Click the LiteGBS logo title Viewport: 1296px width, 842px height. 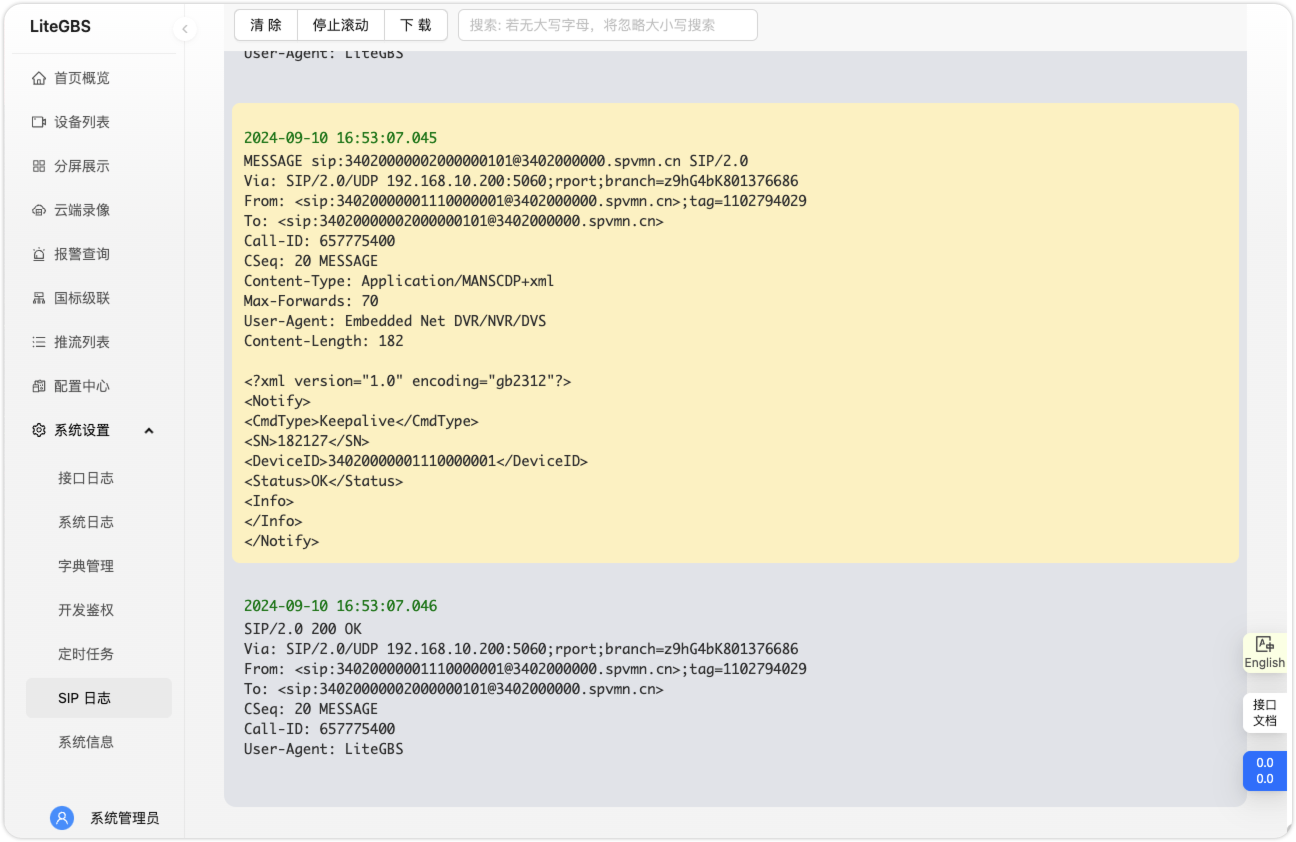pyautogui.click(x=60, y=26)
